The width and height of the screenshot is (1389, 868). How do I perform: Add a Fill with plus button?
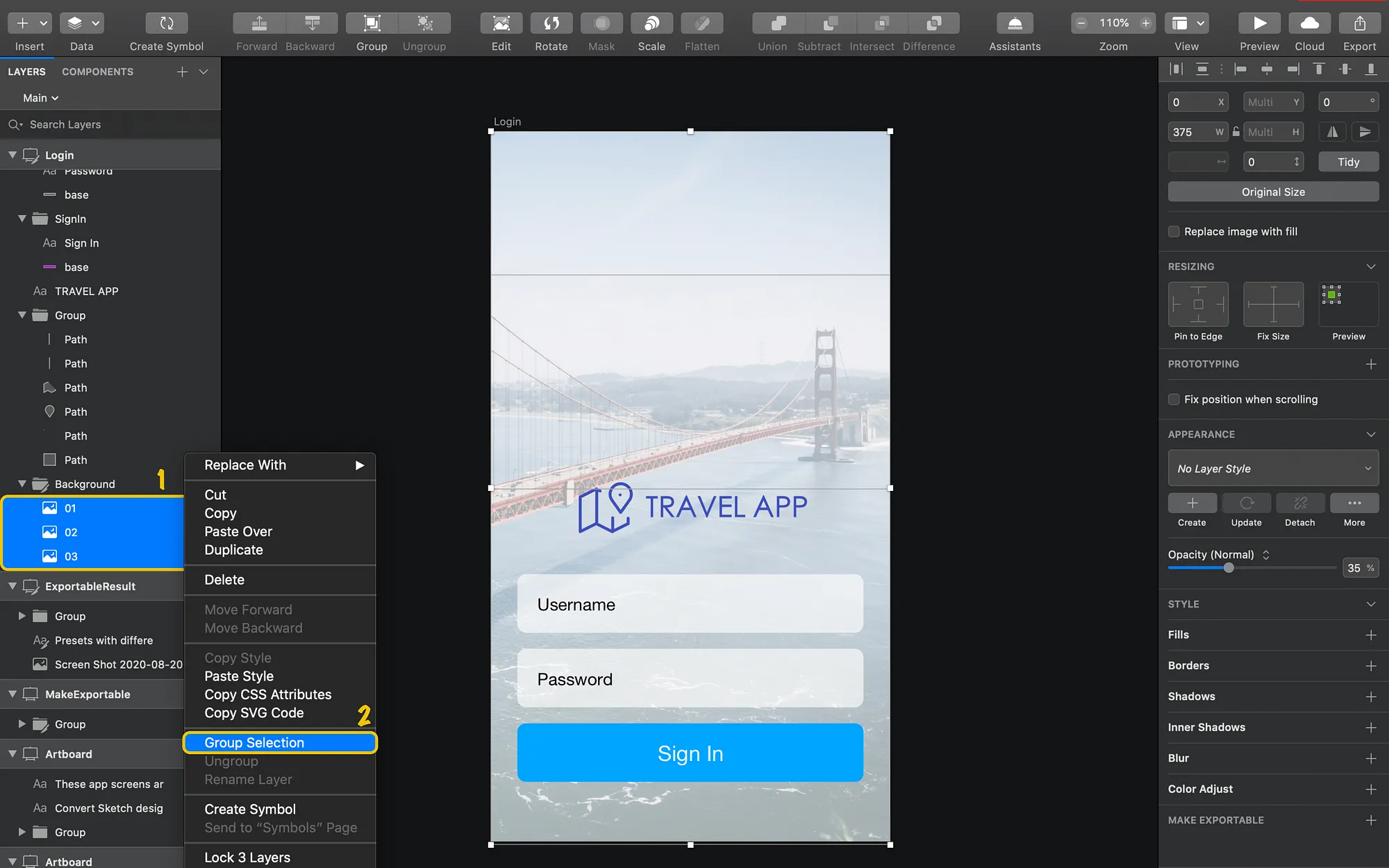(1371, 635)
